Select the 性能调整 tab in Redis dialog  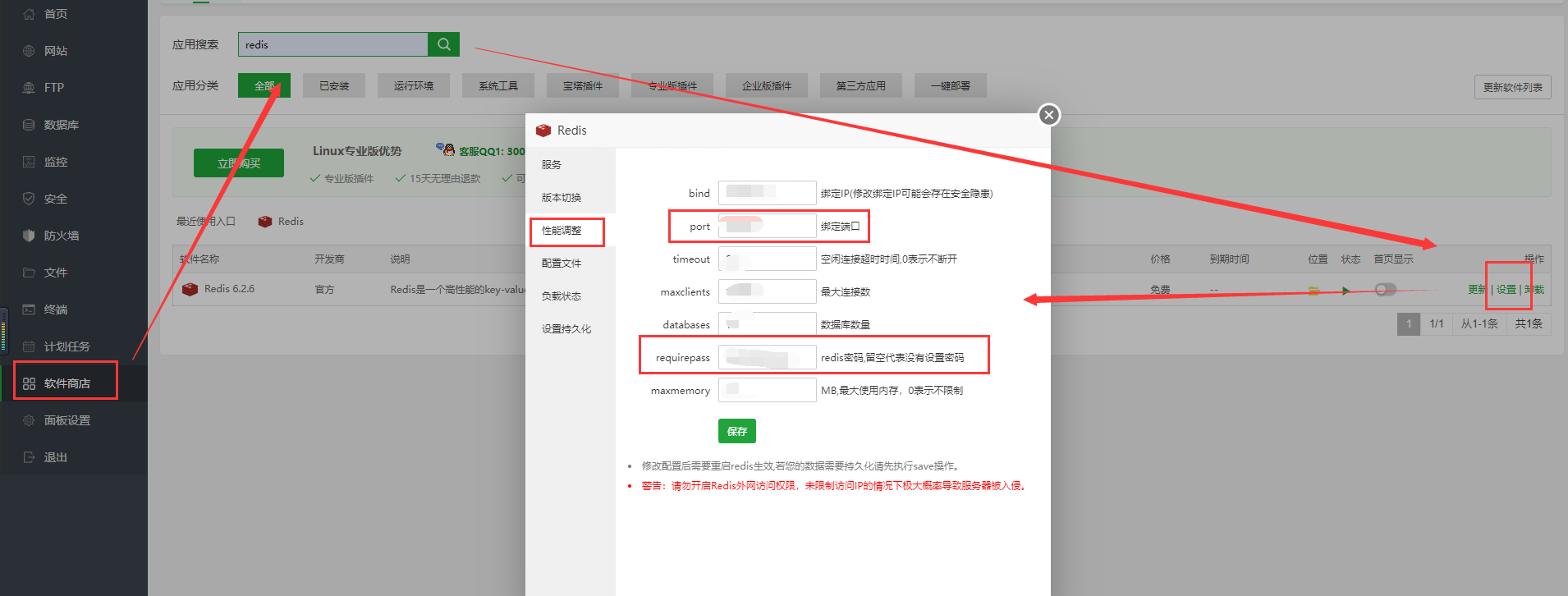(562, 231)
